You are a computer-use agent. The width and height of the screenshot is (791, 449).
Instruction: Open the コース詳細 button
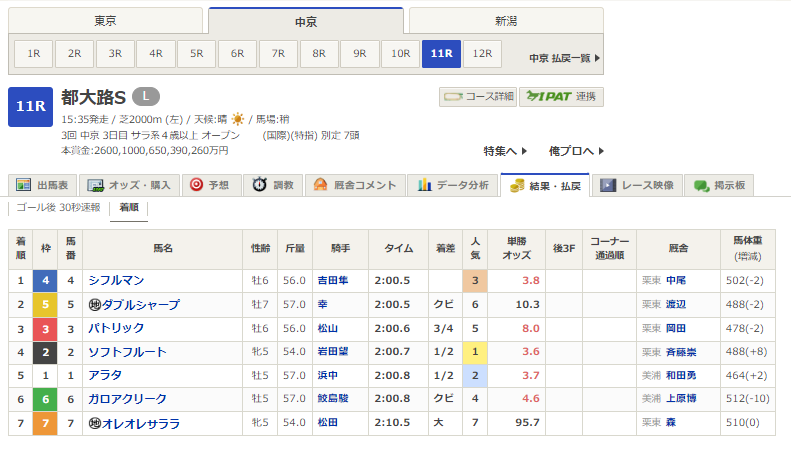478,97
